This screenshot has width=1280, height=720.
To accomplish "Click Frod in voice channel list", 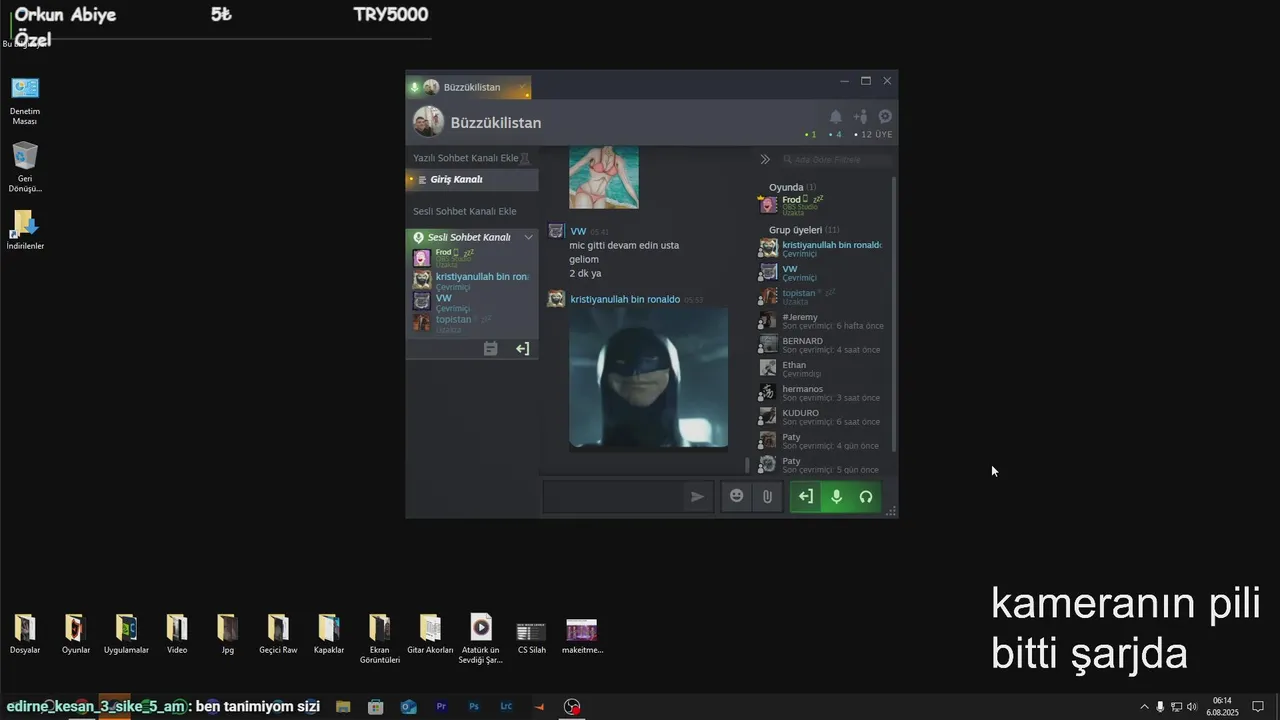I will pos(472,257).
